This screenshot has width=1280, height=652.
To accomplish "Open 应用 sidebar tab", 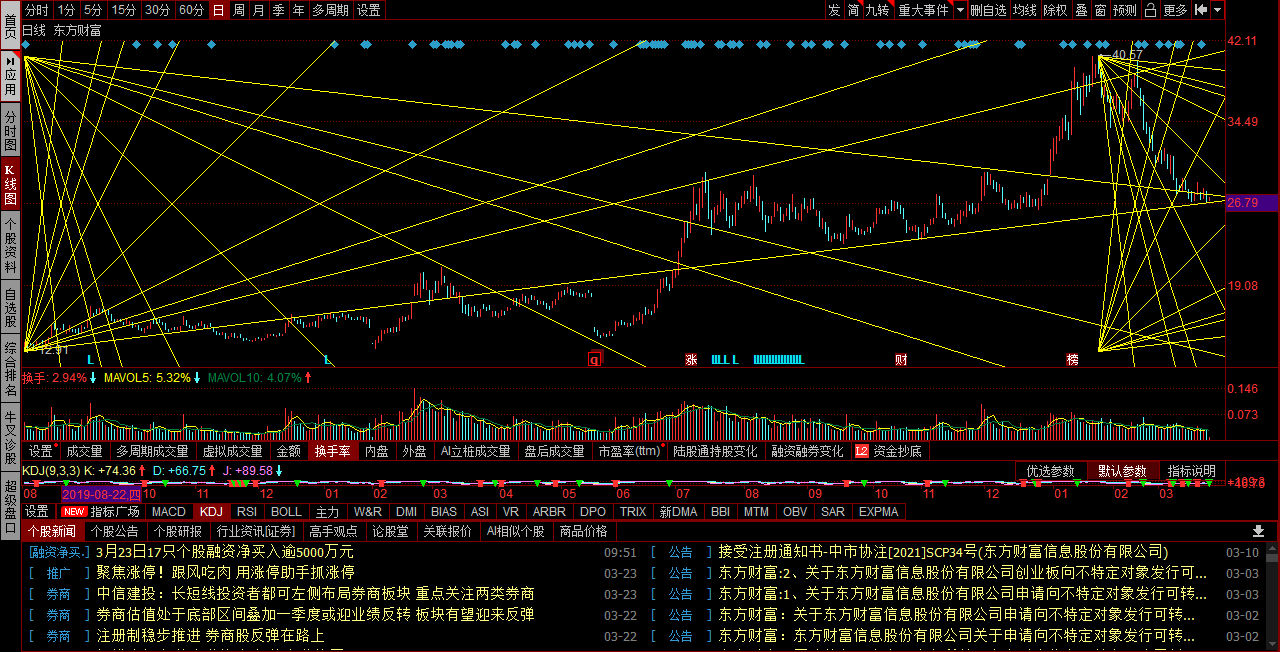I will coord(10,76).
